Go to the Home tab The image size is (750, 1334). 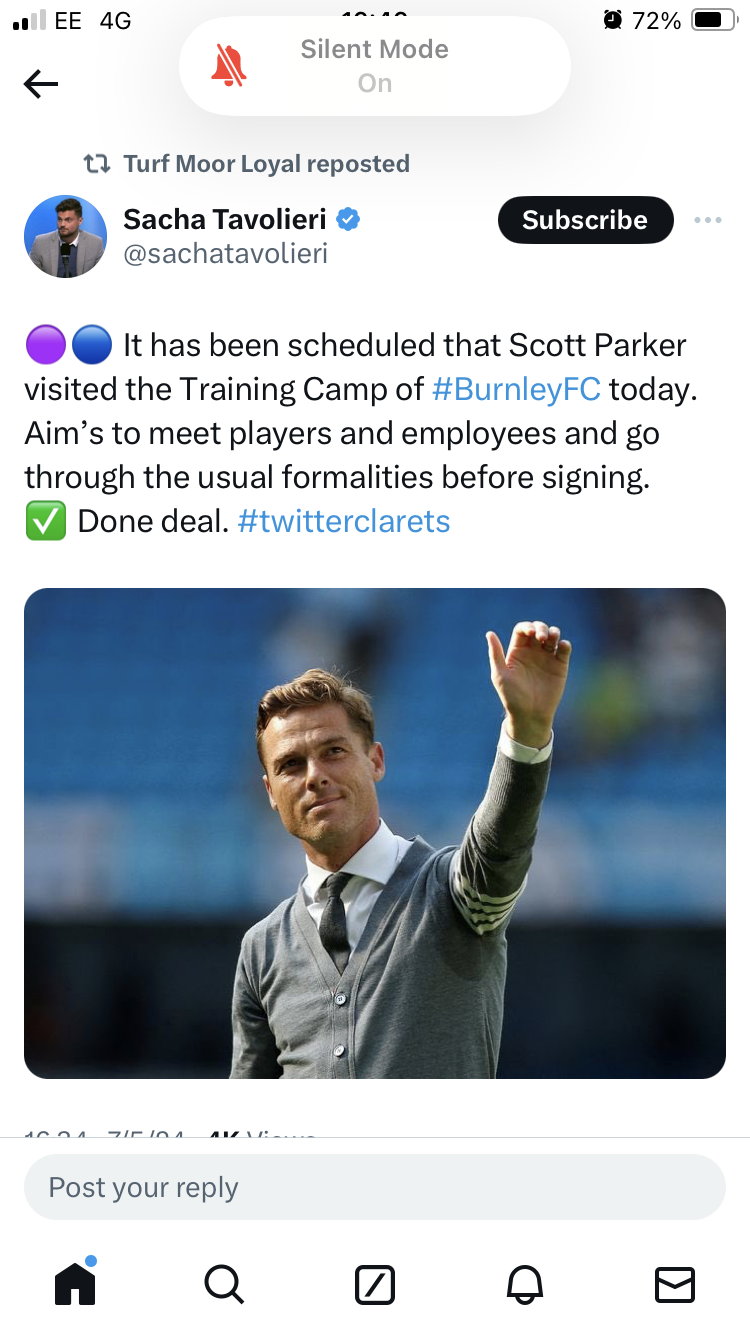tap(75, 1283)
